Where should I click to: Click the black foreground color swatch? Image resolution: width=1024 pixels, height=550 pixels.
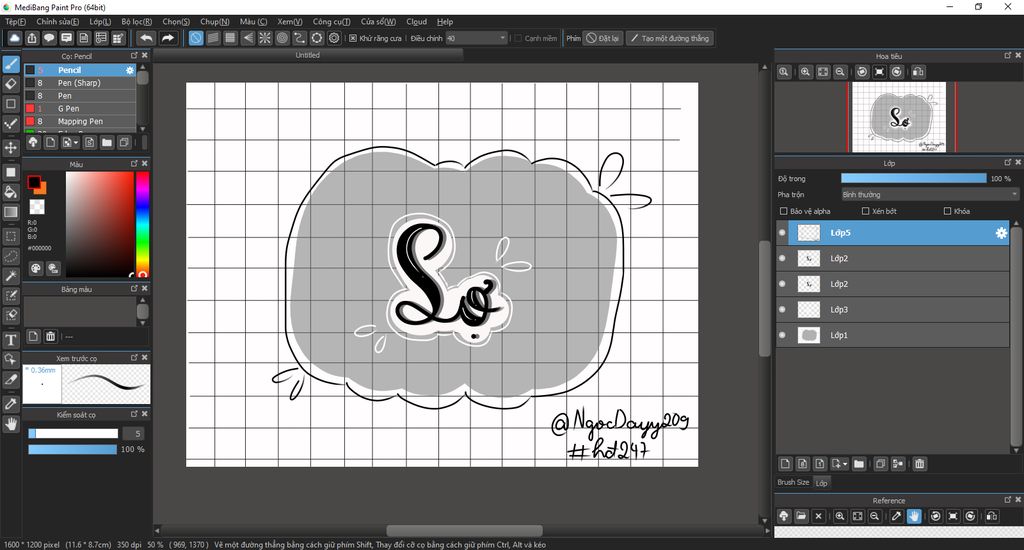[33, 182]
